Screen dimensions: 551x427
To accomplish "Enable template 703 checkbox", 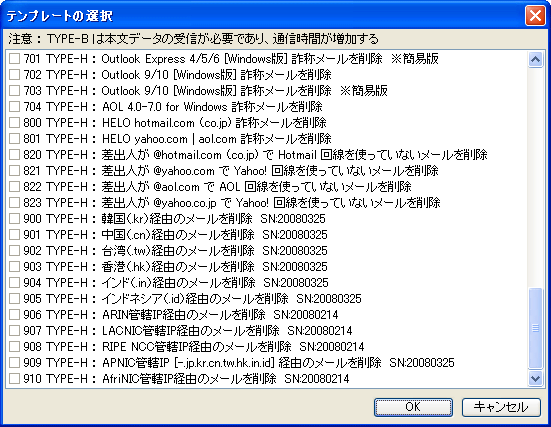I will click(14, 91).
